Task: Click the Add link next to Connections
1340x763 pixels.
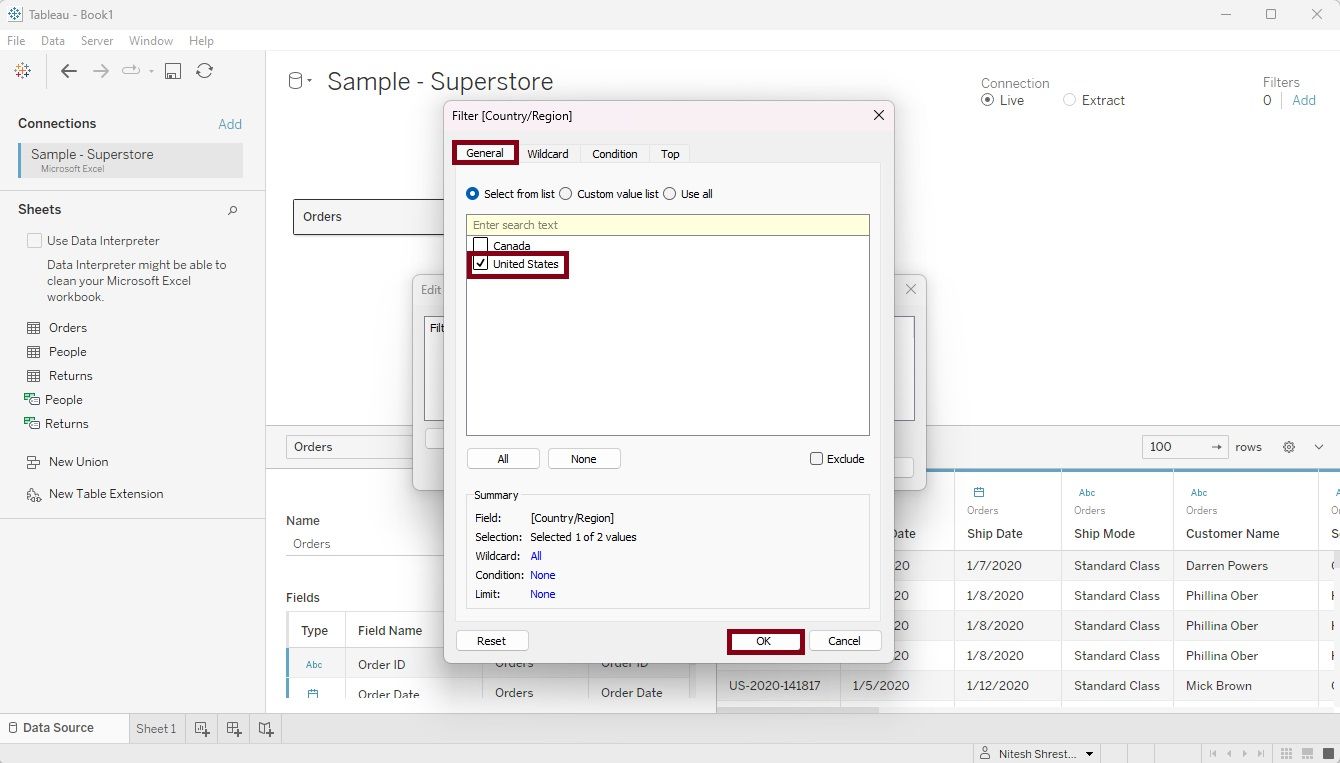Action: pos(230,124)
